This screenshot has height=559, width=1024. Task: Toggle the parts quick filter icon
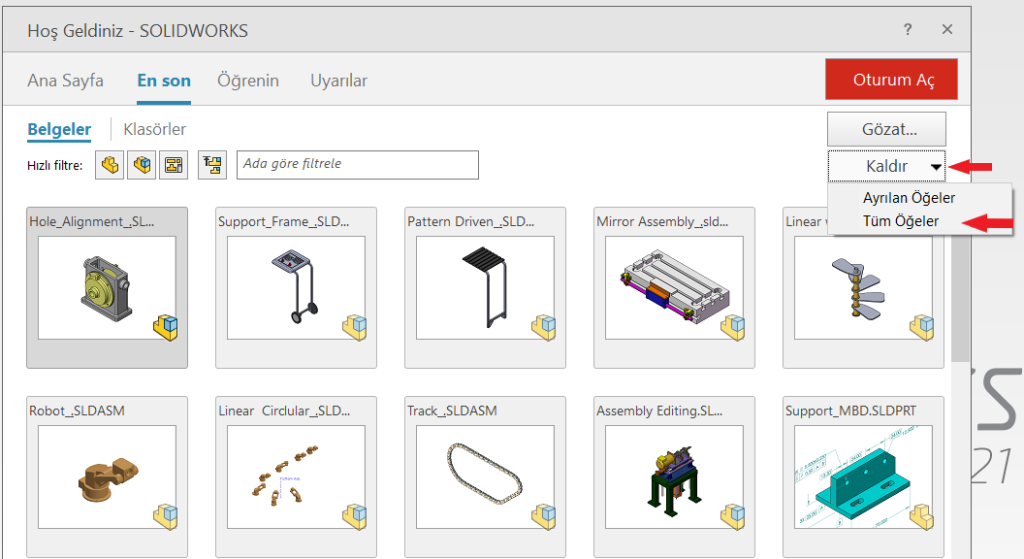(x=109, y=165)
